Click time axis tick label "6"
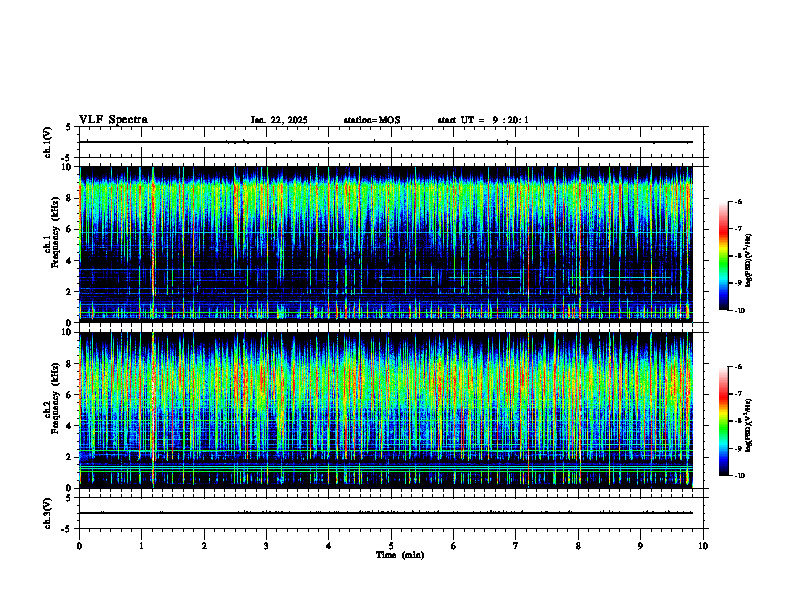This screenshot has width=792, height=612. coord(454,546)
